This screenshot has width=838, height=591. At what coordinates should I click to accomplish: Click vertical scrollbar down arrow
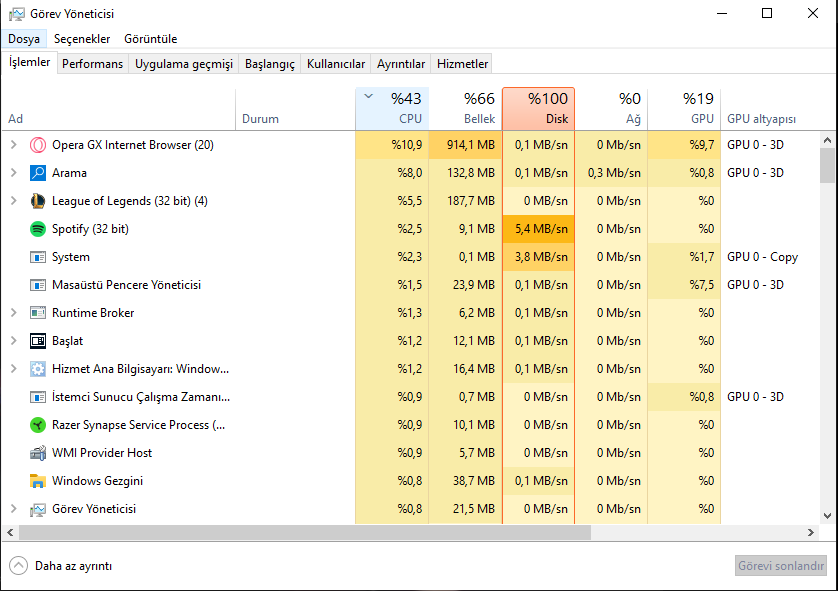click(827, 516)
